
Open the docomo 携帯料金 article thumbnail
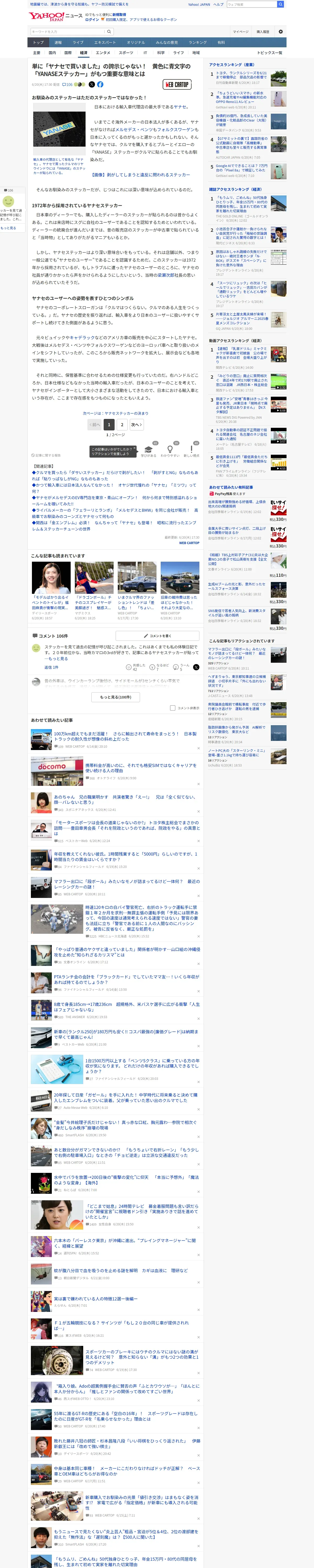pos(57,772)
